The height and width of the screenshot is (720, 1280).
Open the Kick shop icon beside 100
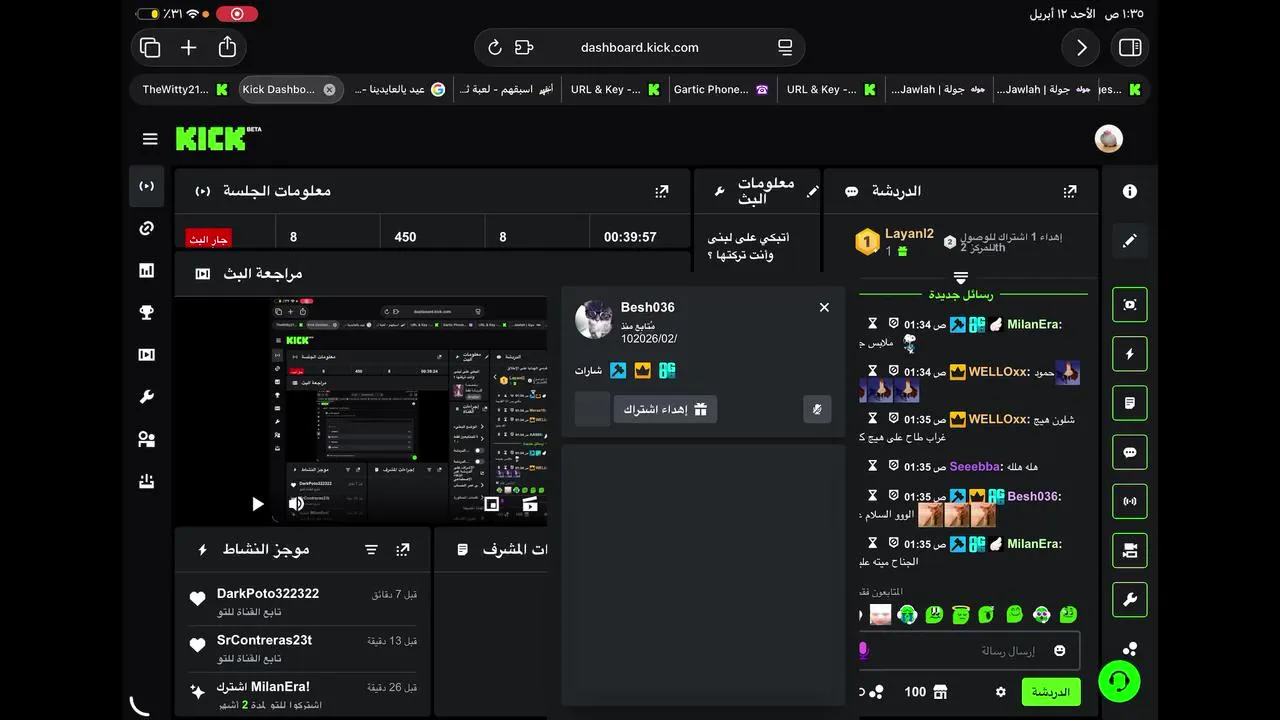coord(939,692)
